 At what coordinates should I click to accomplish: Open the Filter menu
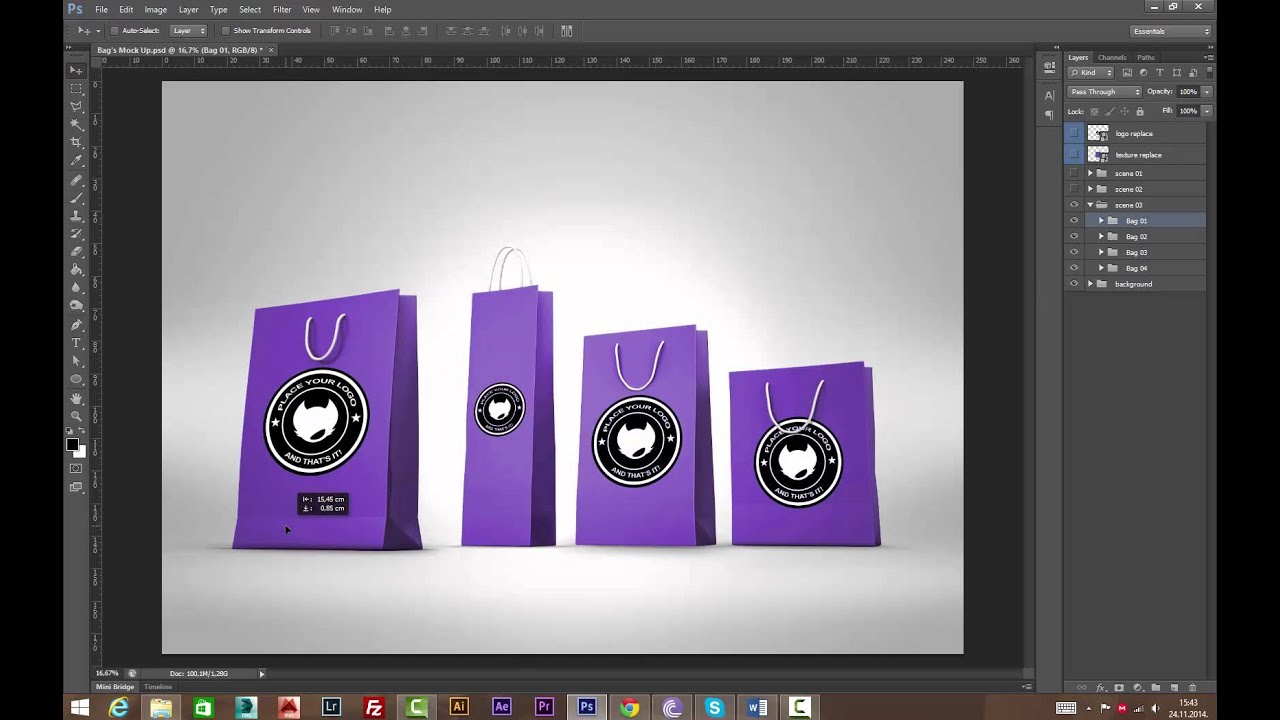point(282,9)
